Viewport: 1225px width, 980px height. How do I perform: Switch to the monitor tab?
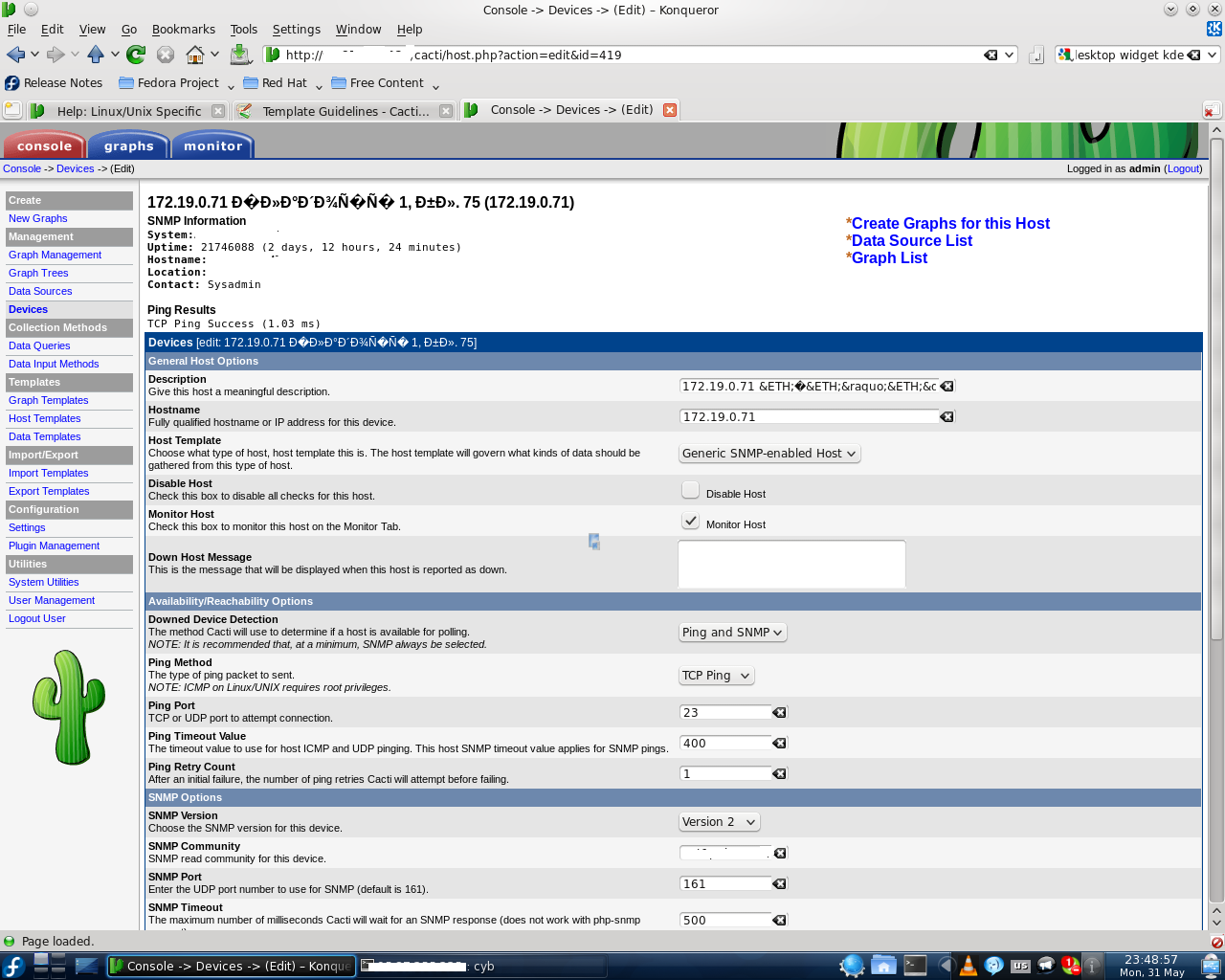[x=212, y=145]
